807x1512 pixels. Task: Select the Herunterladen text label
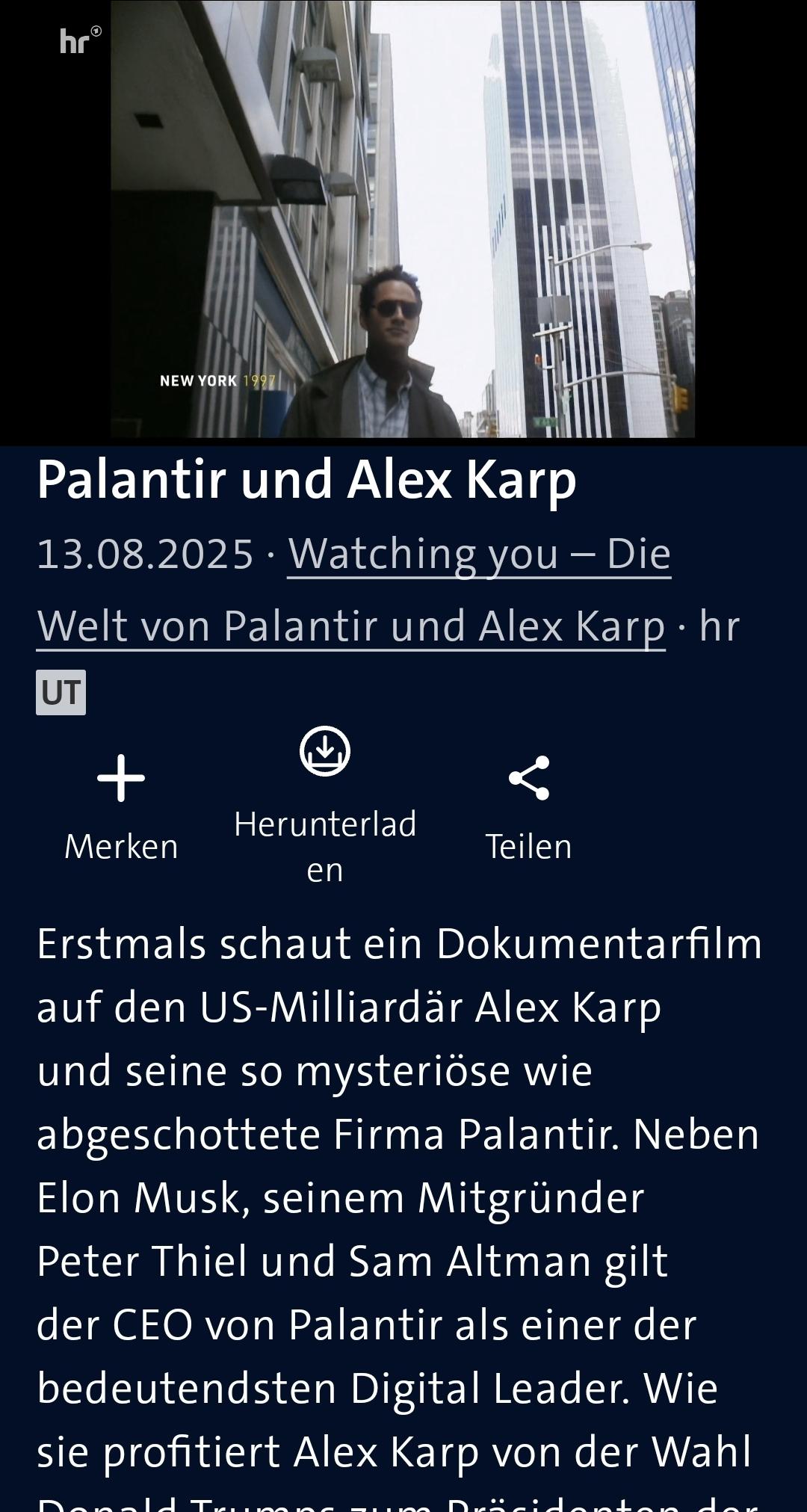pyautogui.click(x=325, y=847)
